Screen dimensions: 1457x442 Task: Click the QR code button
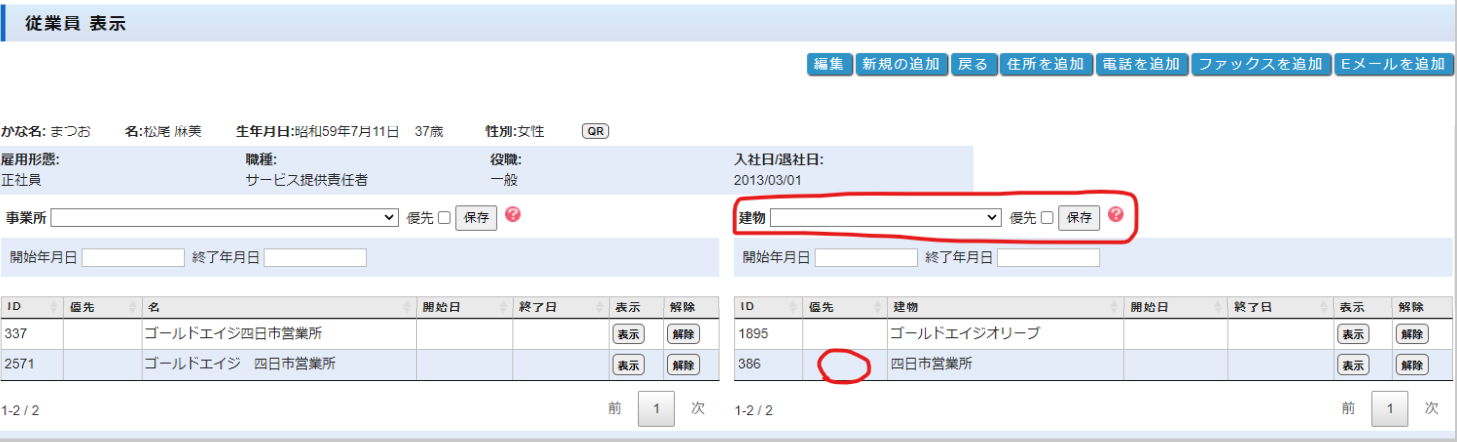(x=595, y=132)
